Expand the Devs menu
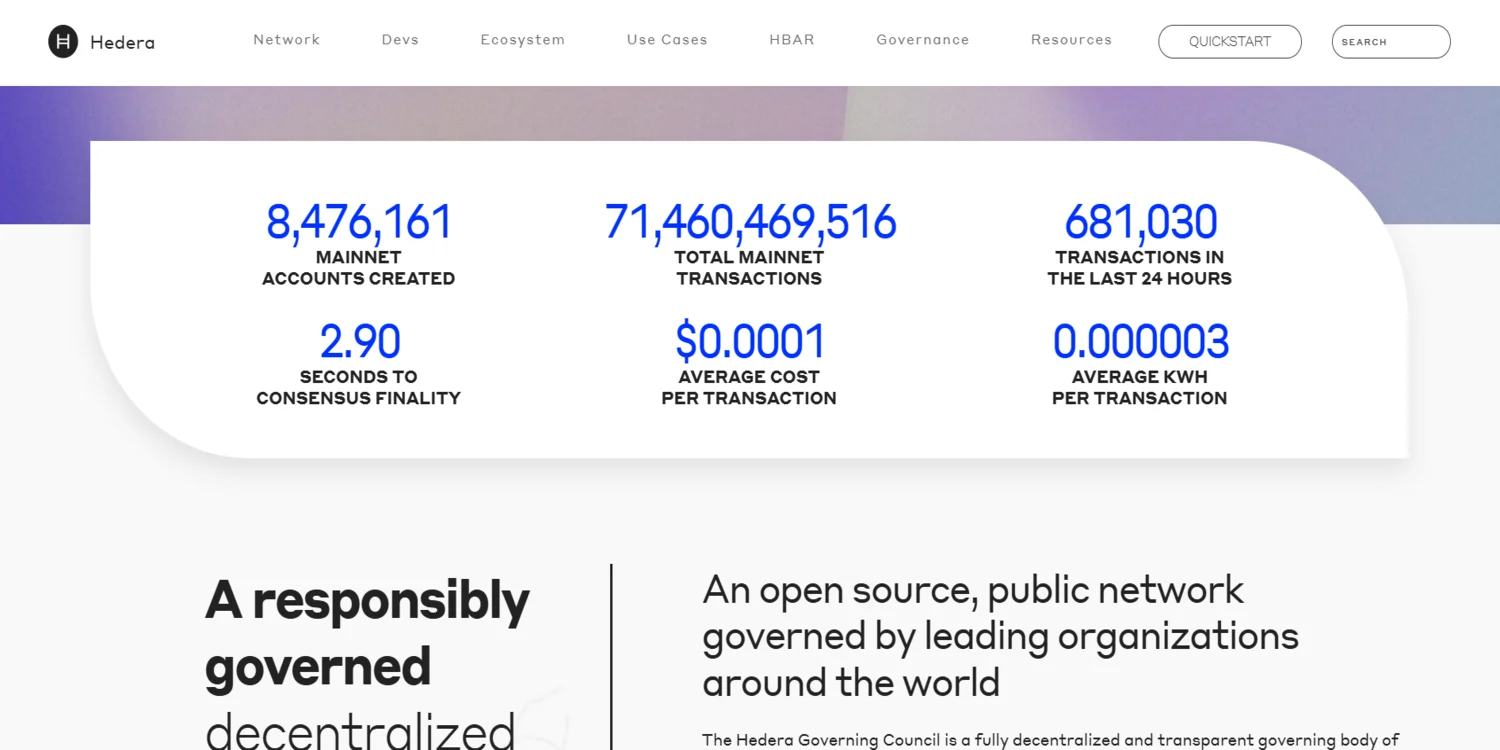 pyautogui.click(x=400, y=40)
